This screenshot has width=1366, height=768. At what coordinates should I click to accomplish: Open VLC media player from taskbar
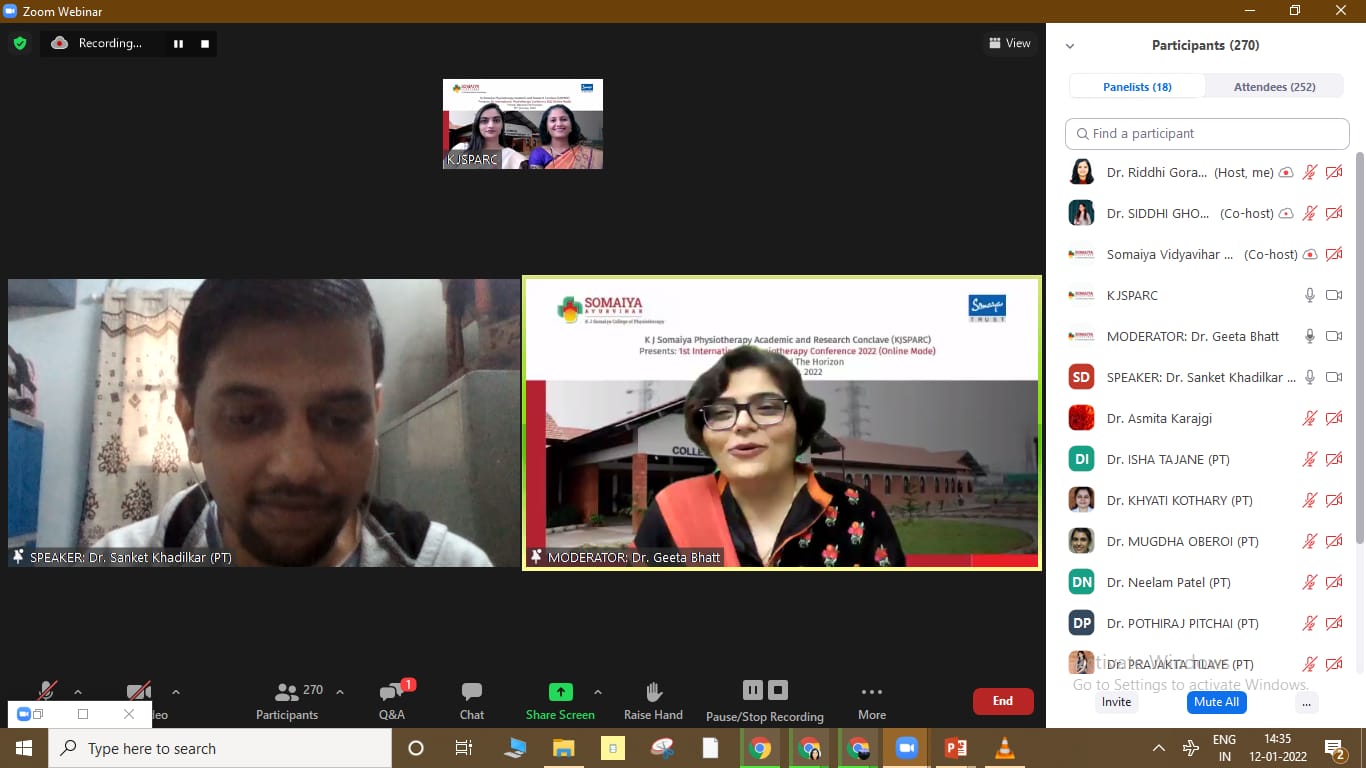tap(1005, 748)
